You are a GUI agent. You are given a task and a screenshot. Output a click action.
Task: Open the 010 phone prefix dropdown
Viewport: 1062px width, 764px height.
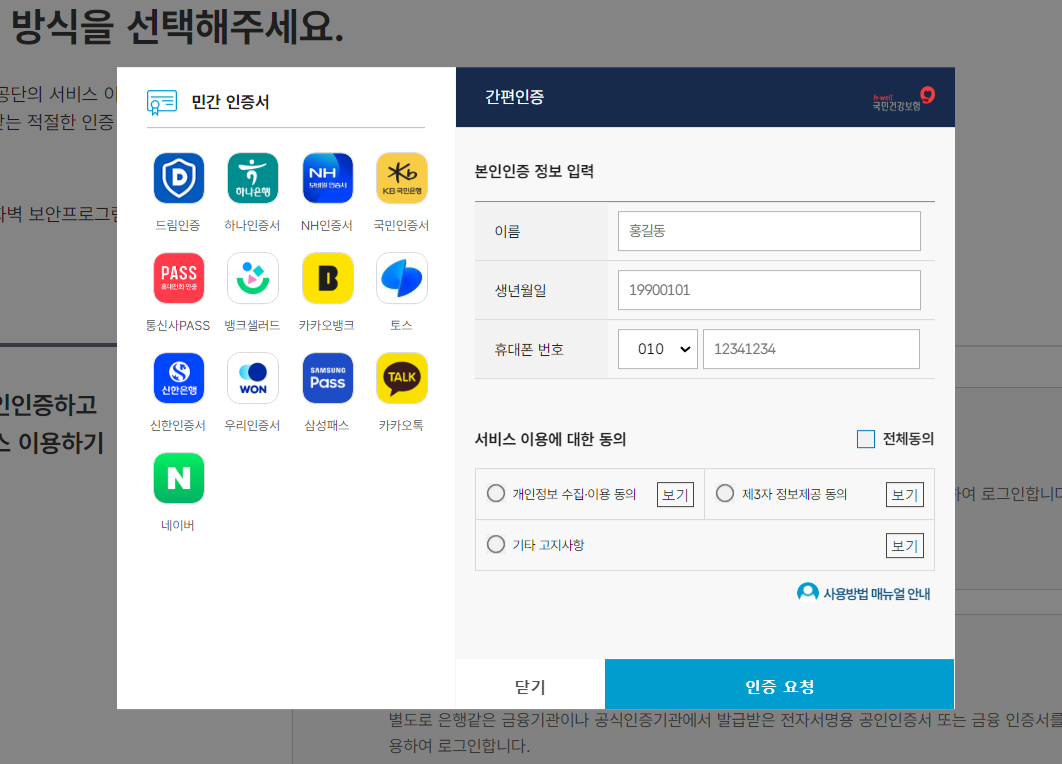click(658, 349)
